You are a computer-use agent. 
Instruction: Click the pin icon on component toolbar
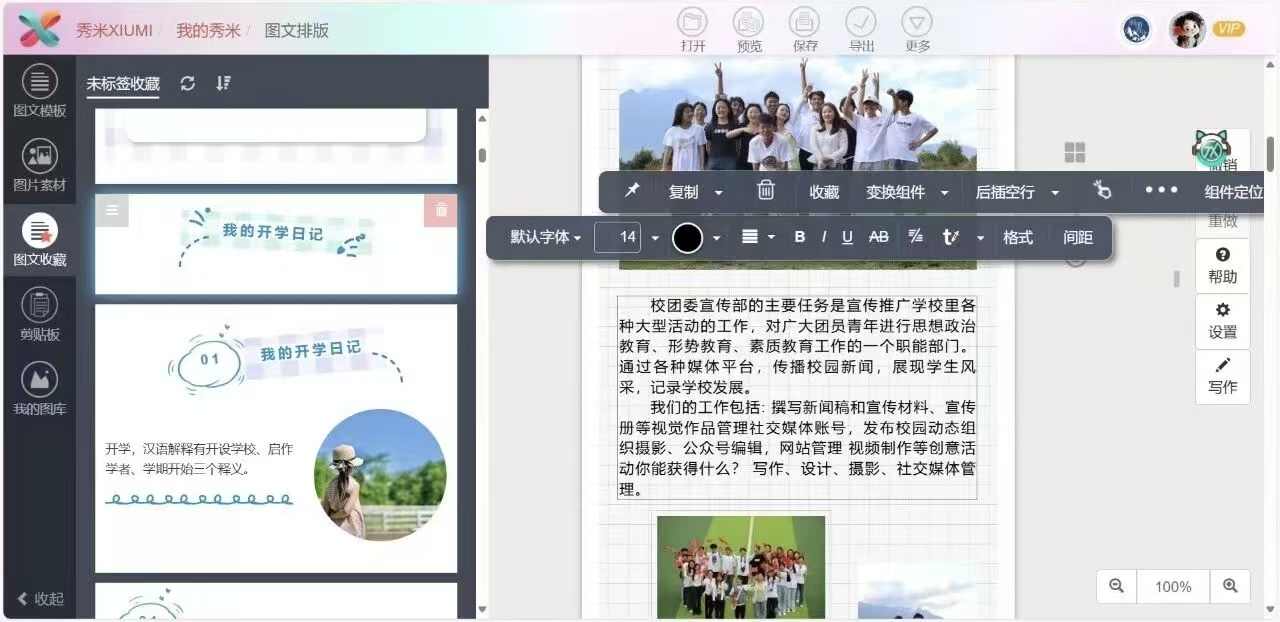click(632, 191)
